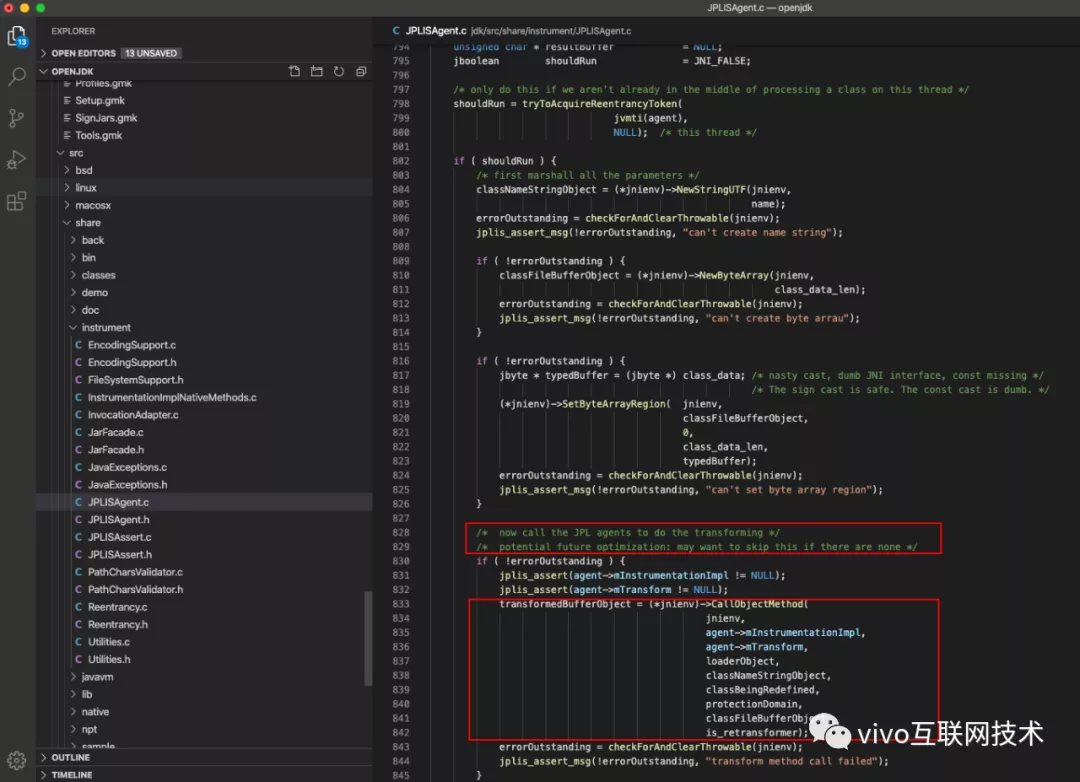Open JPLISAssert.c file
Image resolution: width=1080 pixels, height=782 pixels.
(x=119, y=537)
